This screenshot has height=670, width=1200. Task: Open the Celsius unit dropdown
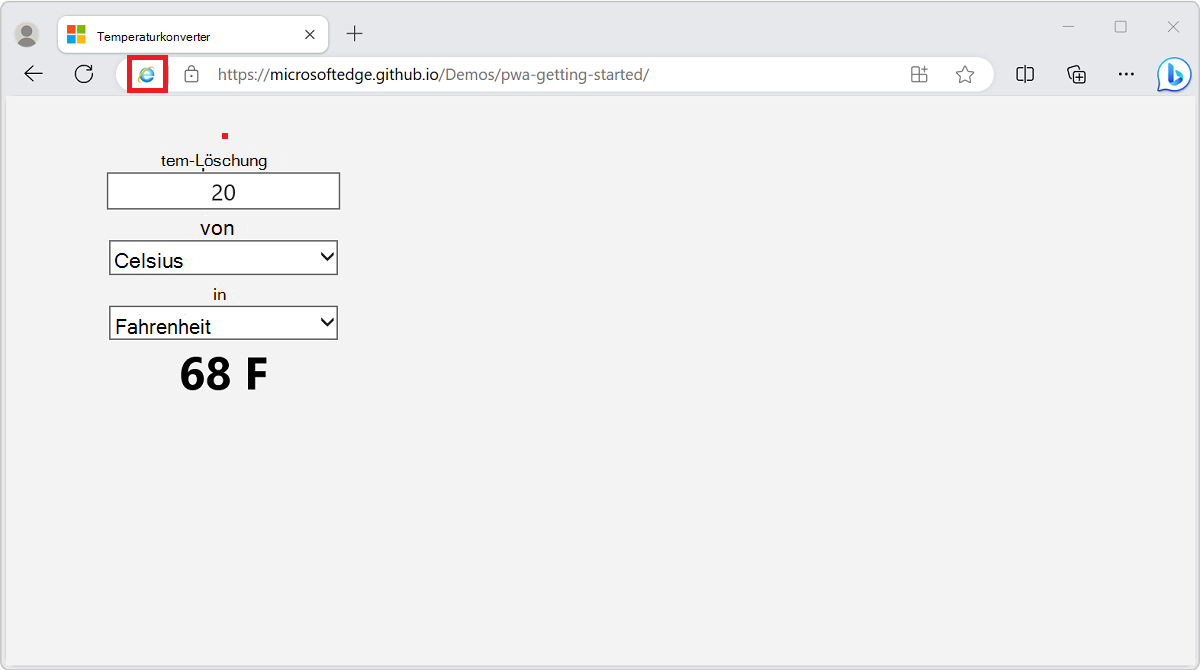[222, 257]
